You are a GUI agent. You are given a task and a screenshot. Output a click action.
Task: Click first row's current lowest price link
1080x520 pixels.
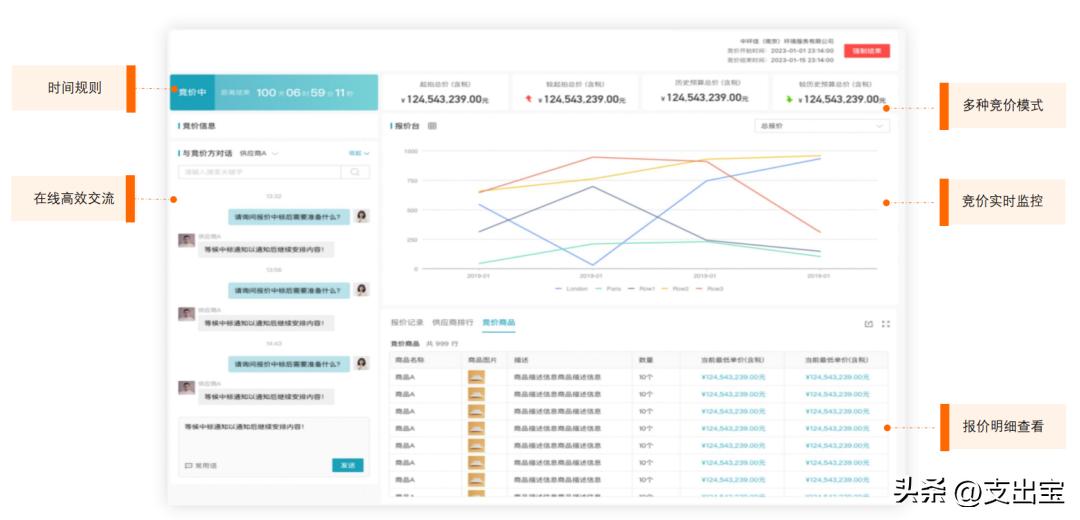[733, 377]
